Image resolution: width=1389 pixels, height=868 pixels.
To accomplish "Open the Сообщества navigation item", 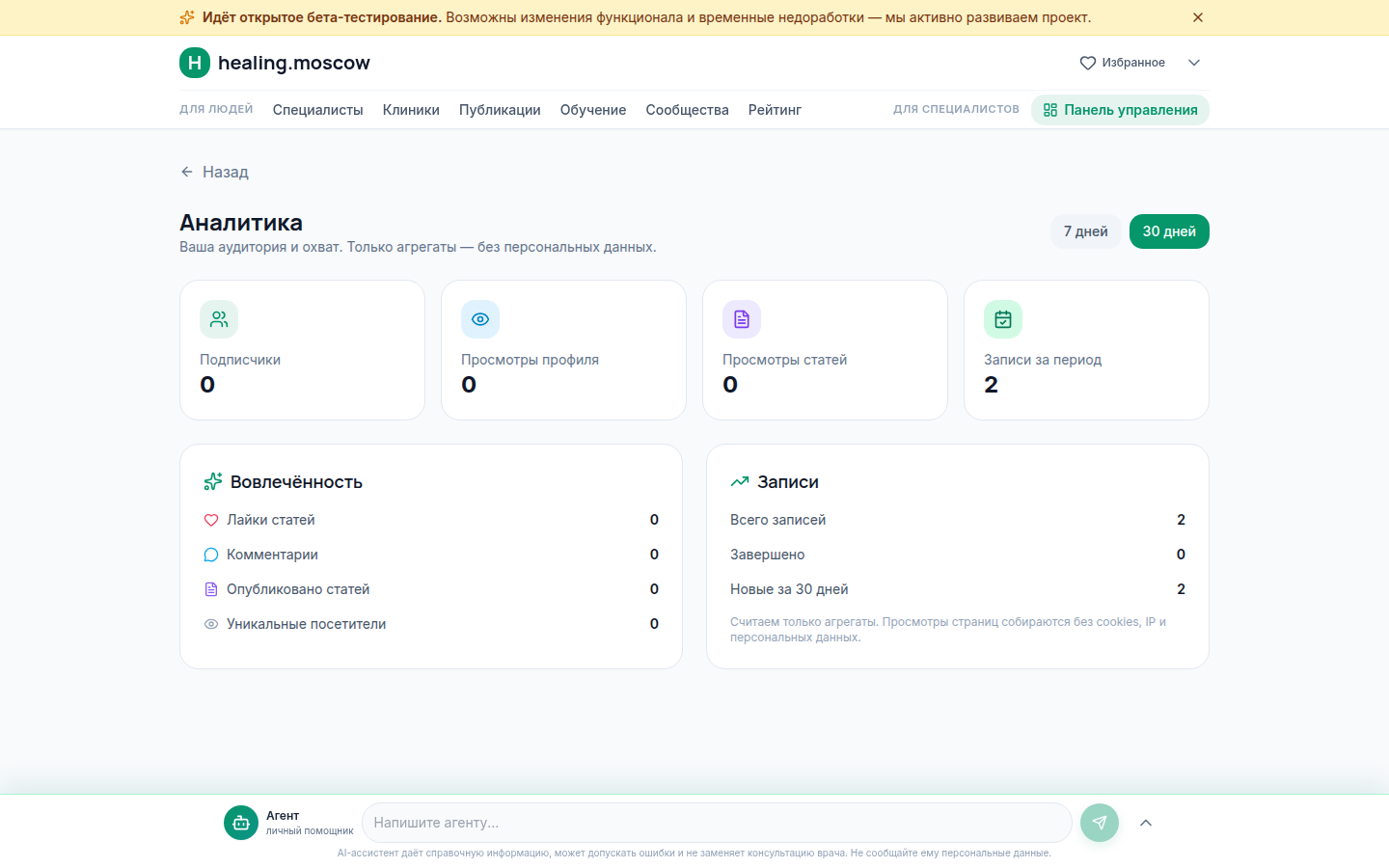I will pos(688,110).
